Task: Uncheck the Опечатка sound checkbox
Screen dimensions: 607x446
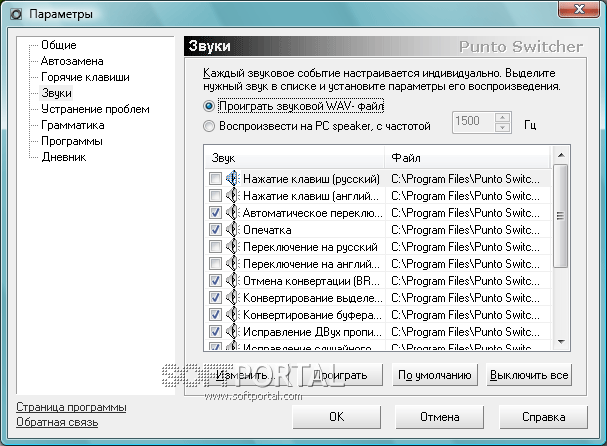Action: coord(215,230)
